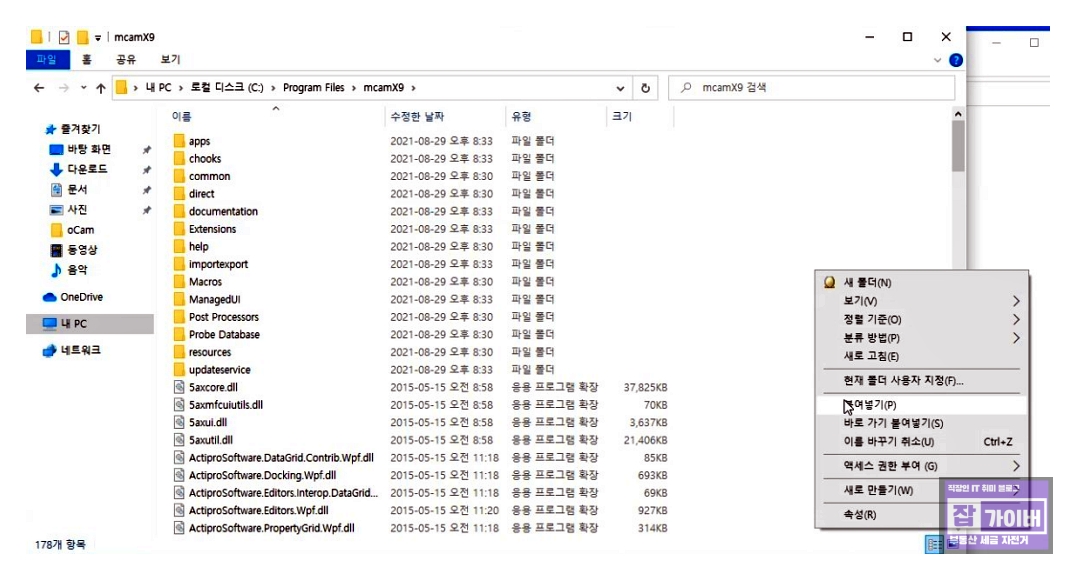Open 네트워크 in navigation pane
Screen dimensions: 1076x580
click(x=80, y=350)
